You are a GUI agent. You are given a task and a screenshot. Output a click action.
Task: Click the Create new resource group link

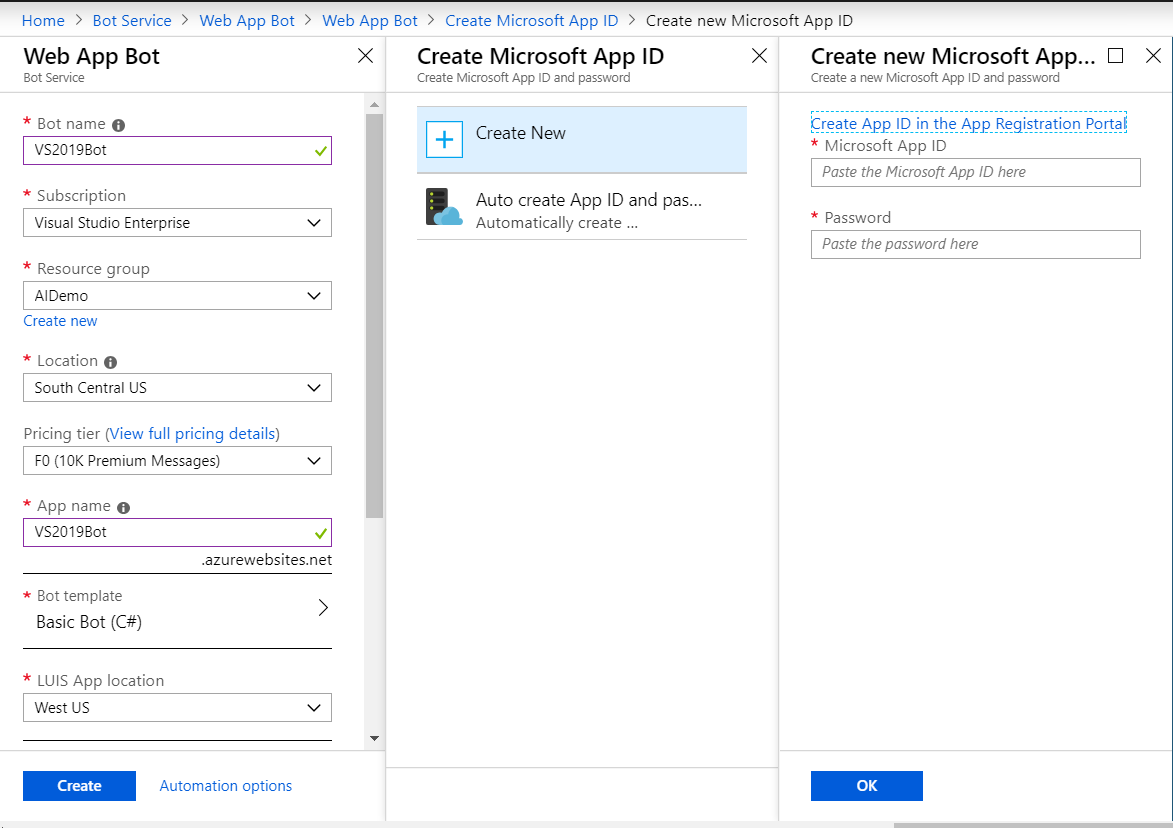click(x=61, y=321)
